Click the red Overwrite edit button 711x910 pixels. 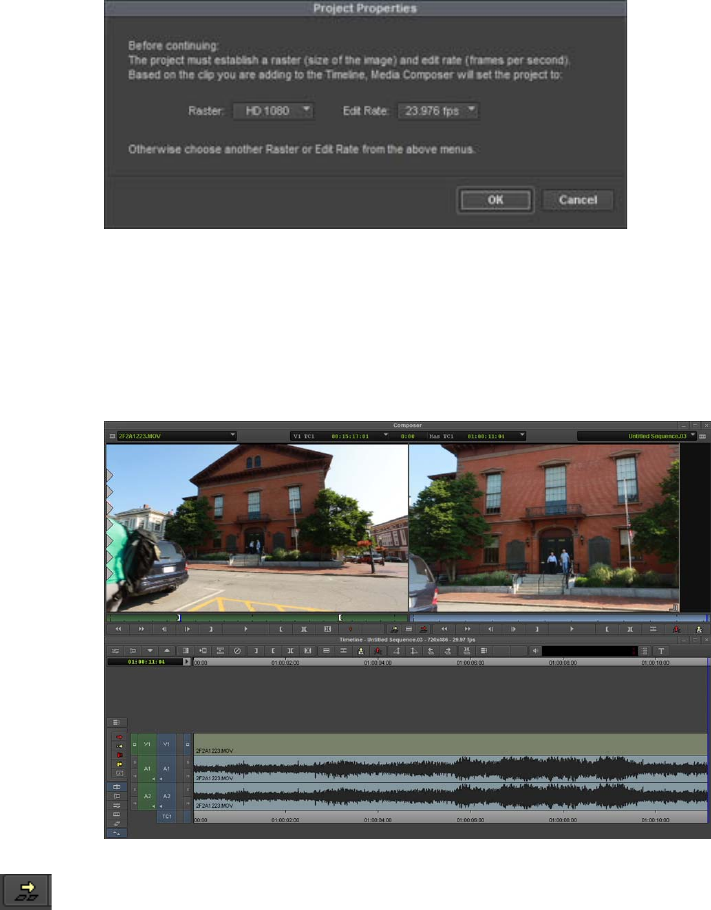point(424,629)
